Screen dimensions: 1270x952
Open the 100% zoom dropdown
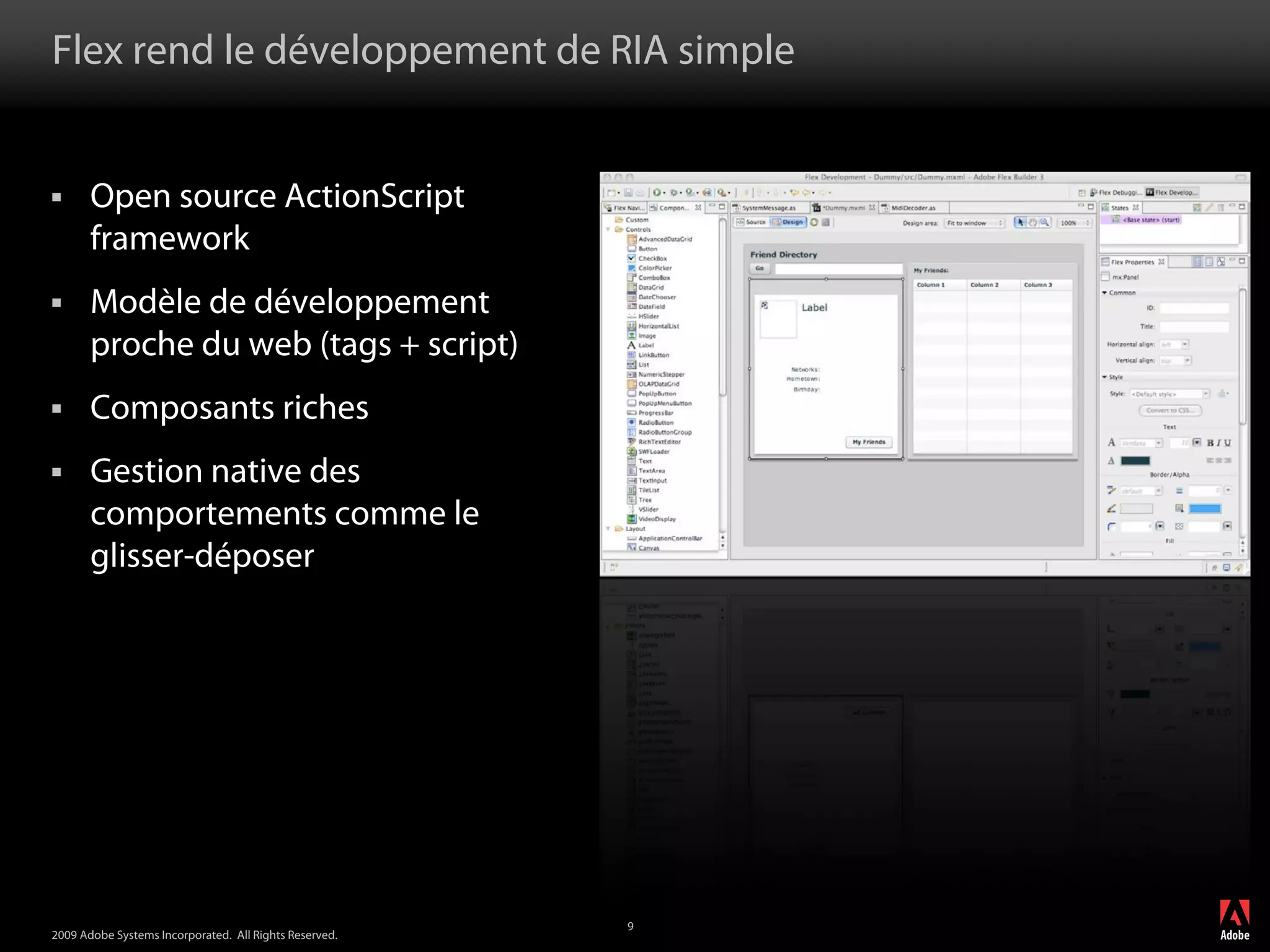pos(1075,223)
